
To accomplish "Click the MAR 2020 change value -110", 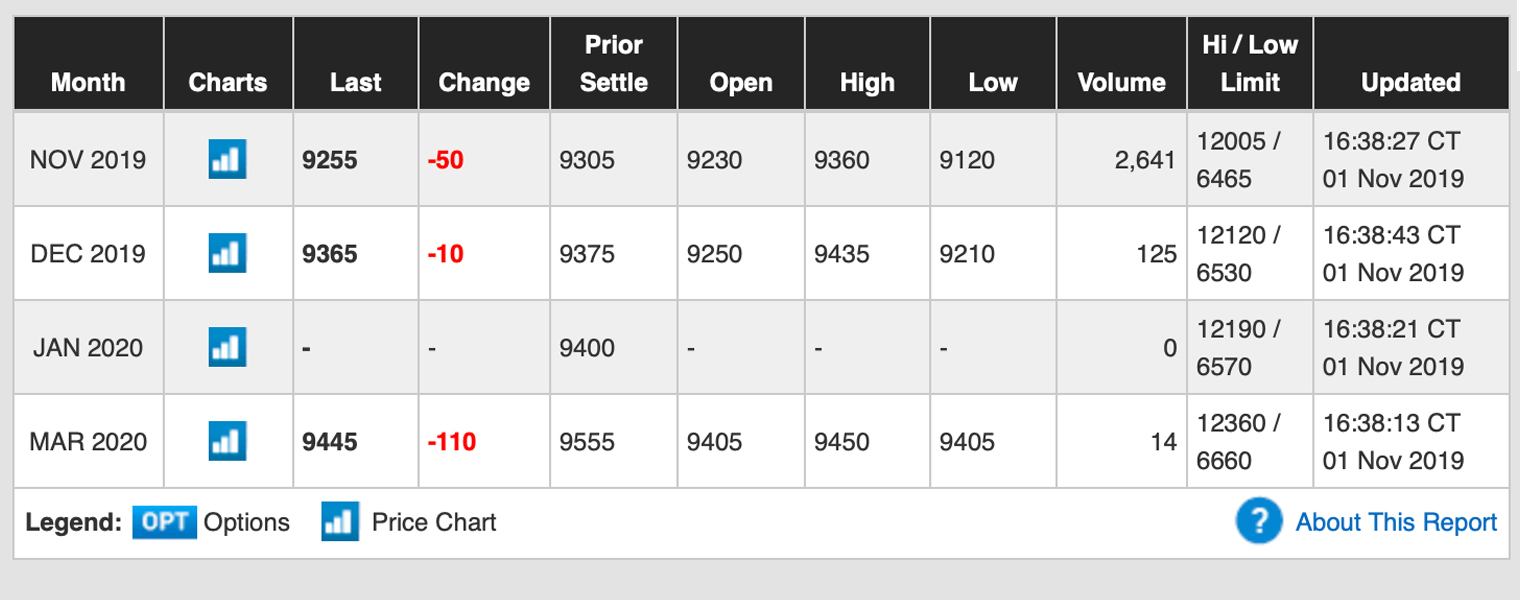I will (451, 442).
